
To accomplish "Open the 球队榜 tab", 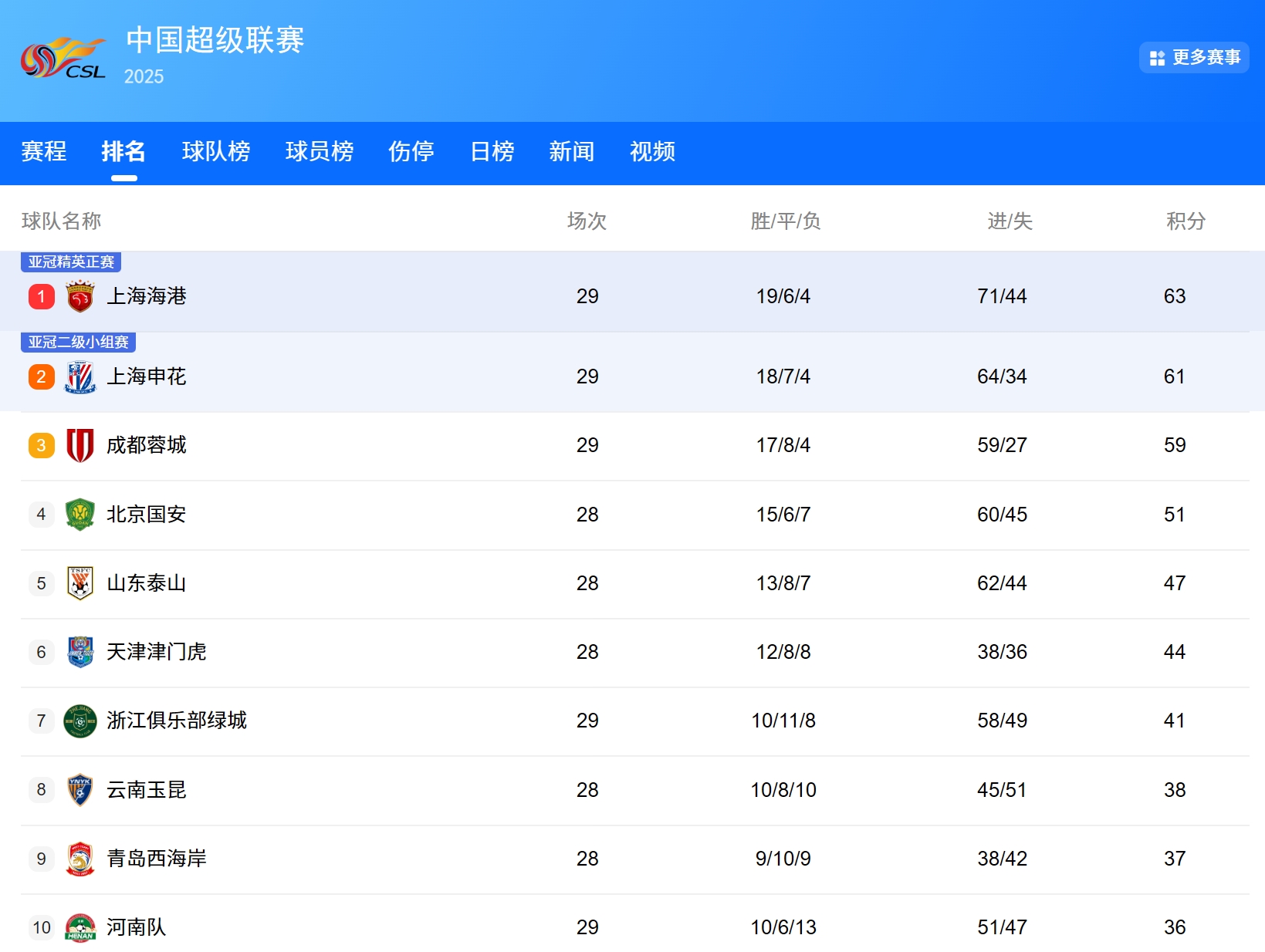I will tap(216, 151).
